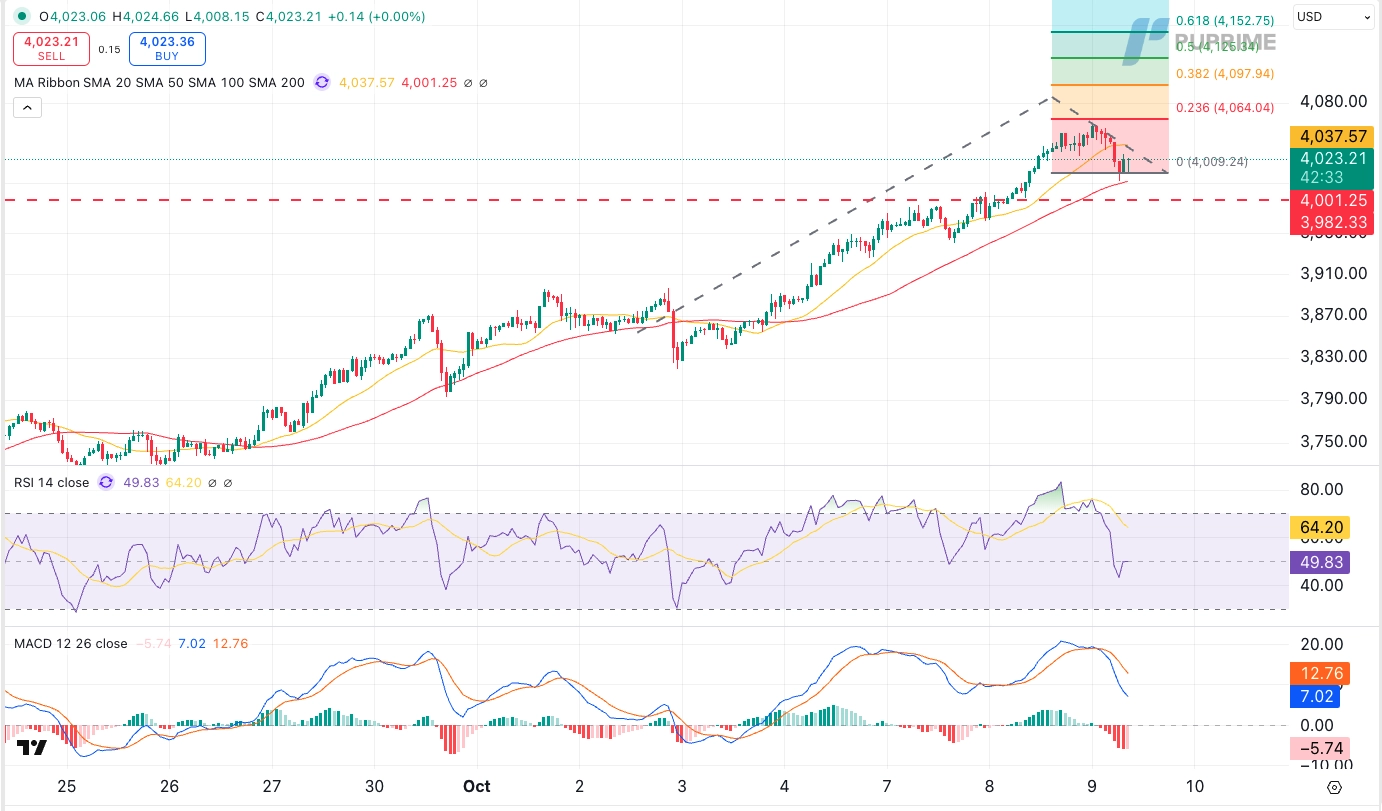The height and width of the screenshot is (811, 1382).
Task: Click the 0.236 Fibonacci level label
Action: (x=1224, y=108)
